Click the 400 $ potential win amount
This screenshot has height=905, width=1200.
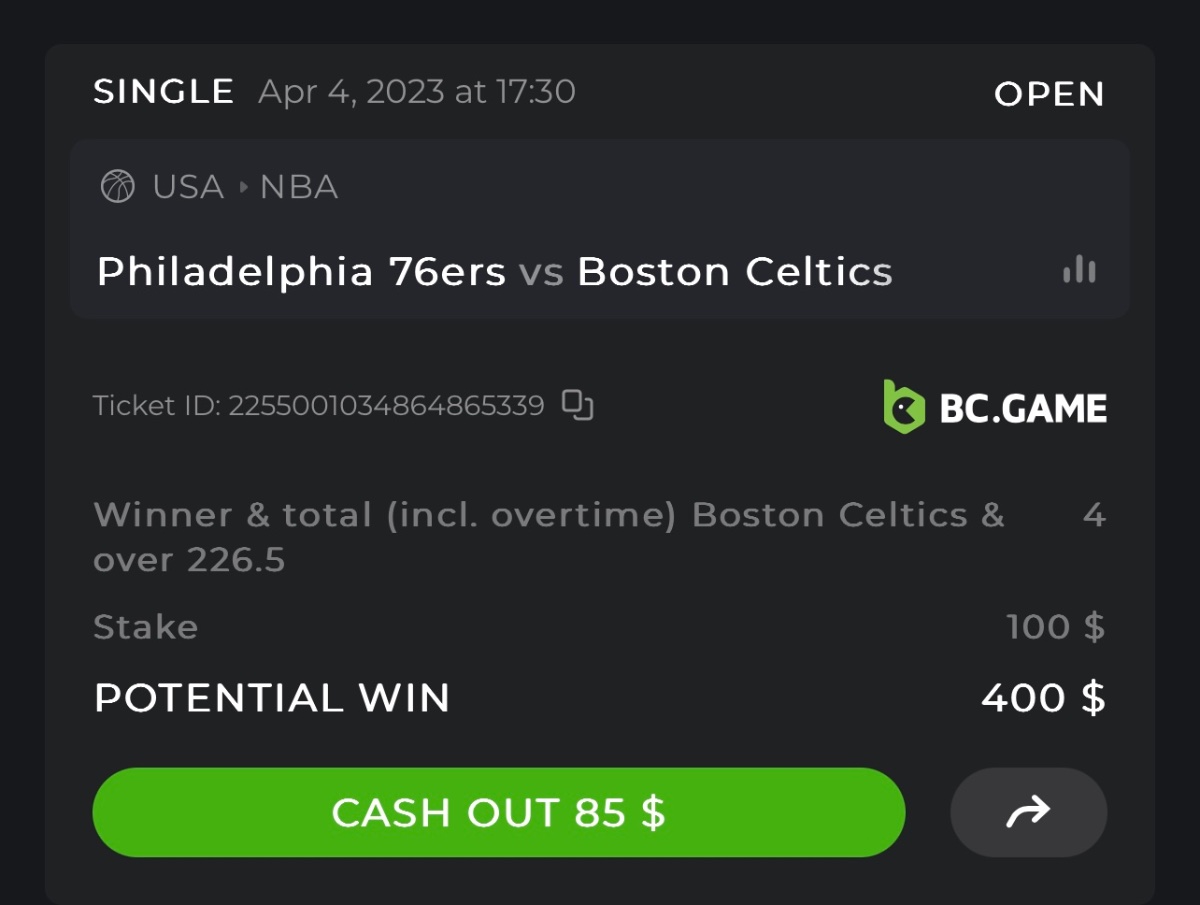point(1043,698)
